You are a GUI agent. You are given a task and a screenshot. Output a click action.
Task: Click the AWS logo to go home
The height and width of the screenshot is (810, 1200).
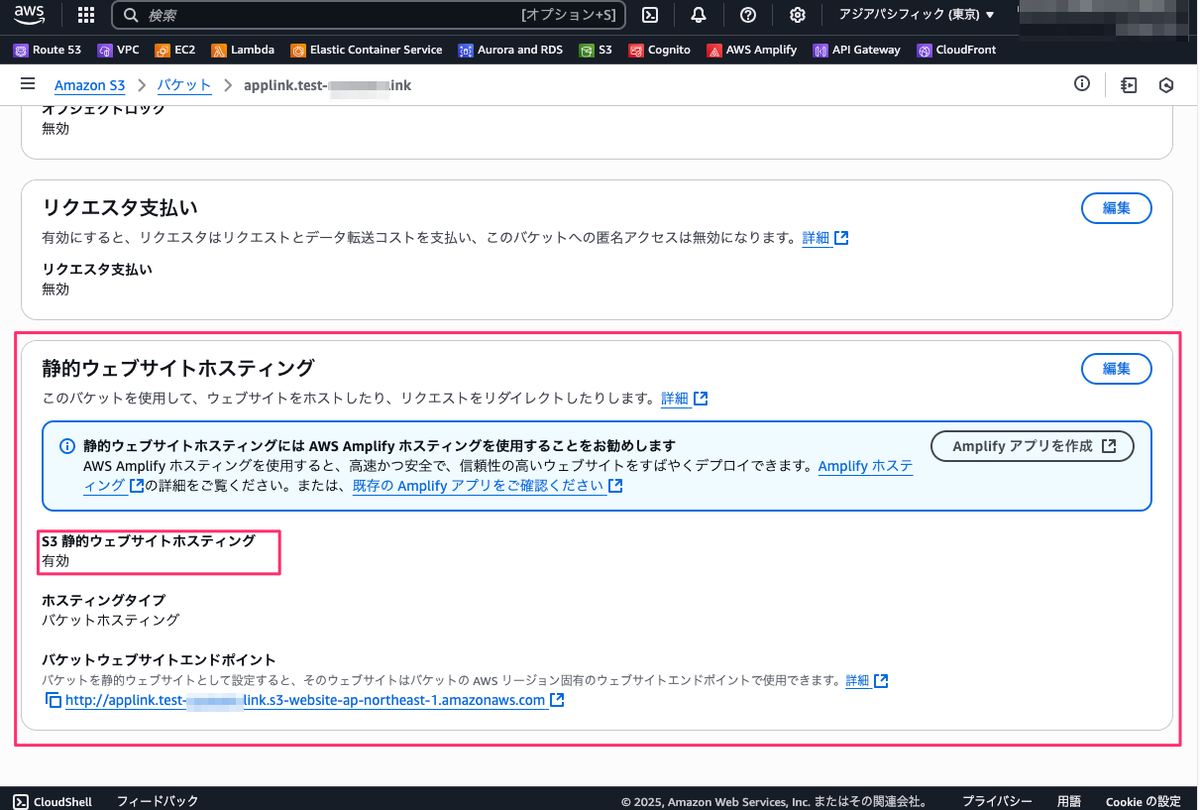29,15
